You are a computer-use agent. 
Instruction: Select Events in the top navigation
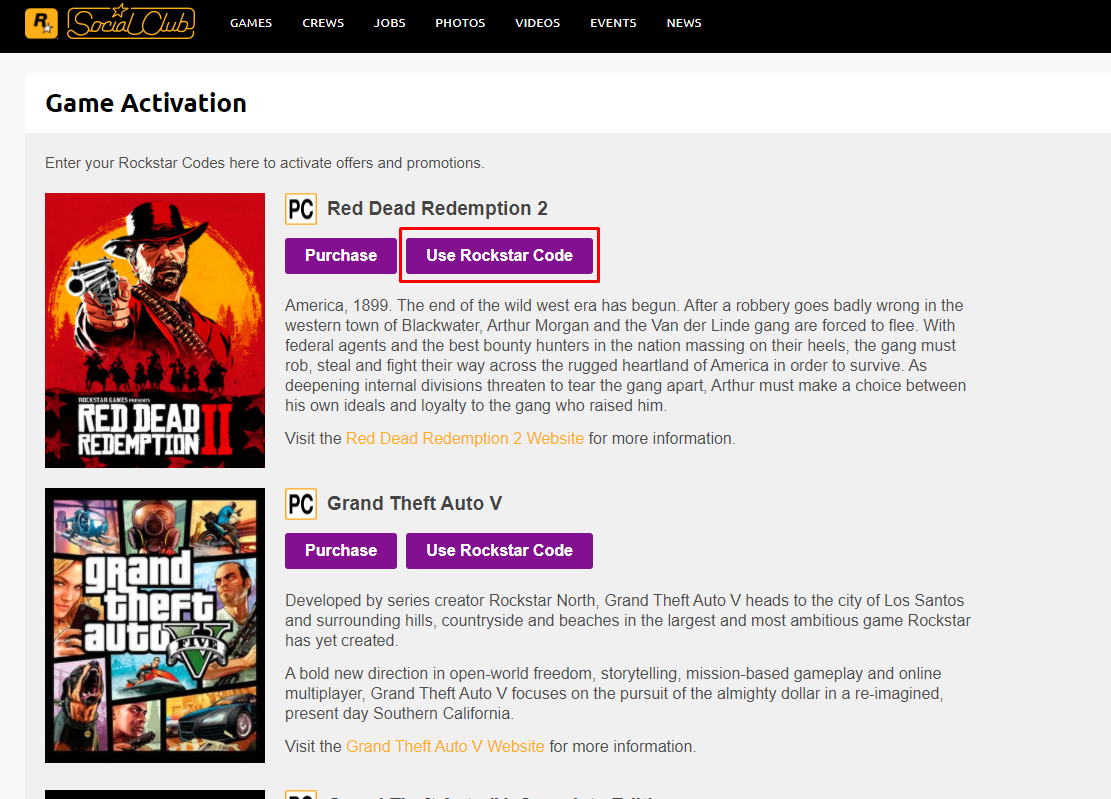pyautogui.click(x=613, y=23)
